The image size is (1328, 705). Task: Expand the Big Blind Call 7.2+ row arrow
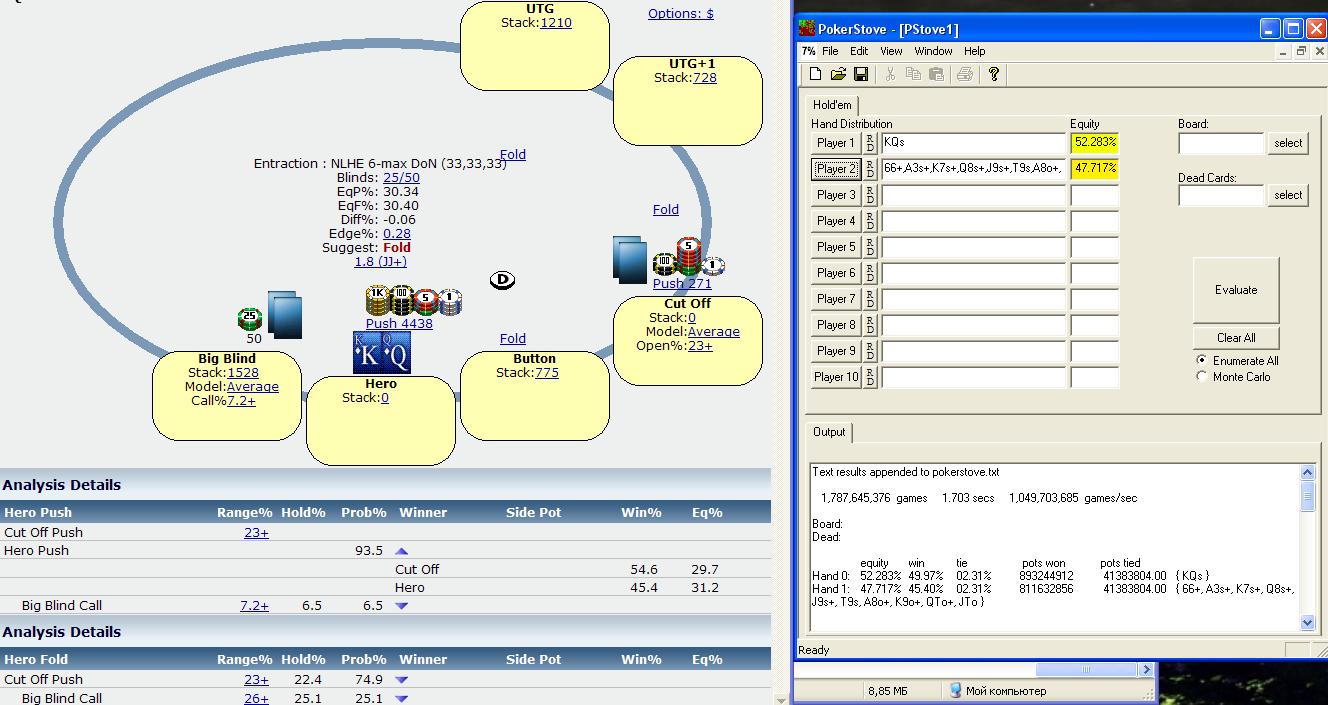402,606
